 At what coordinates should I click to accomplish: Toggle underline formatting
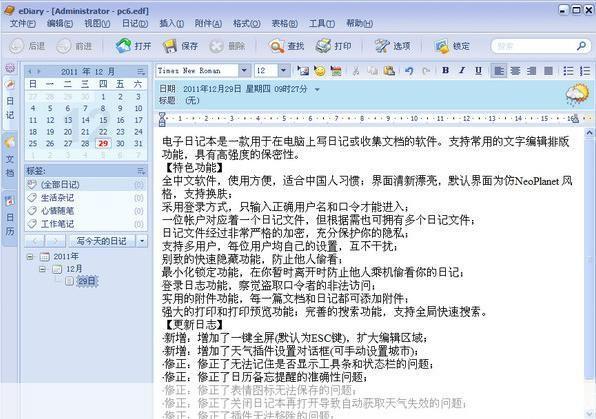(478, 70)
